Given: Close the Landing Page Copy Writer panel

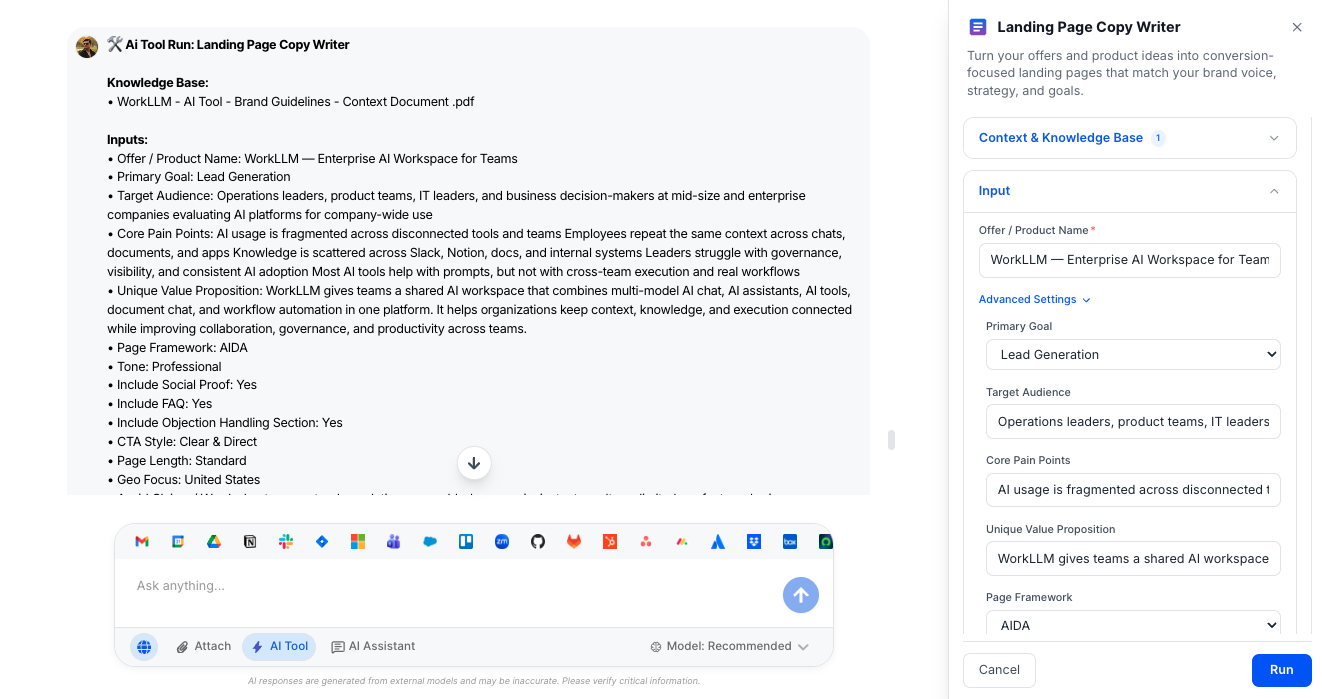Looking at the screenshot, I should 1297,27.
